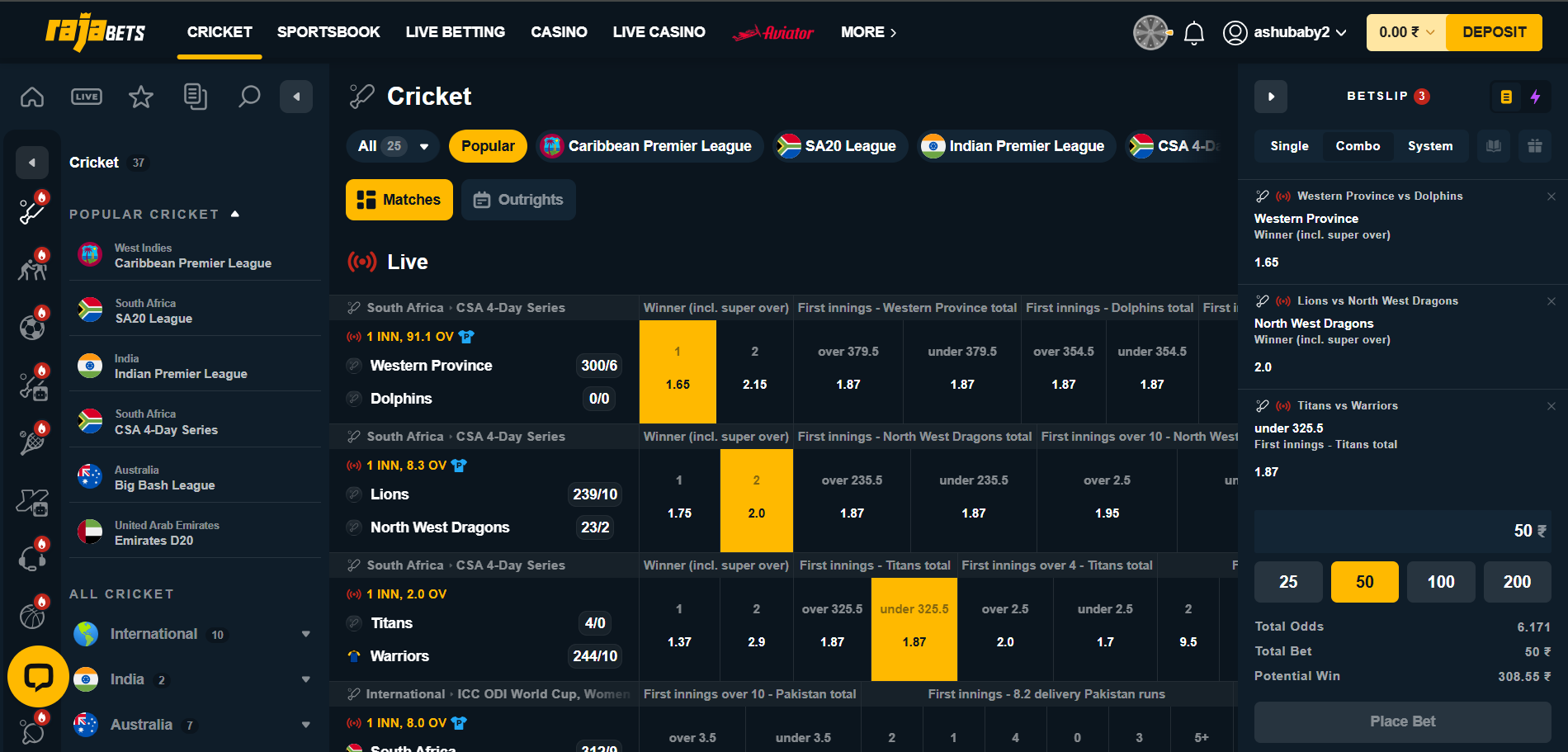This screenshot has height=752, width=1568.
Task: Click the Place Bet button
Action: tap(1402, 721)
